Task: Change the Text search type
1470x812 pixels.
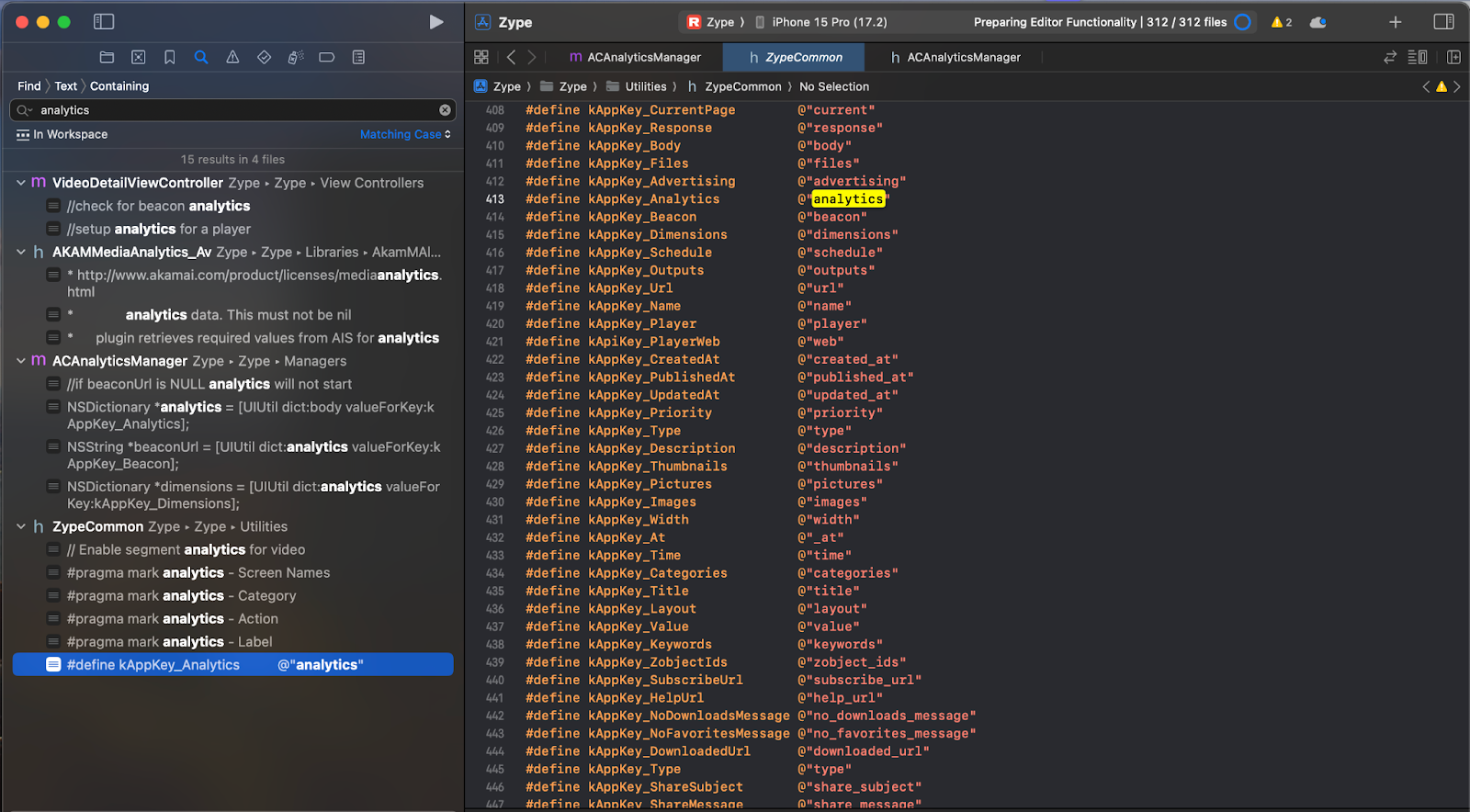Action: (x=65, y=86)
